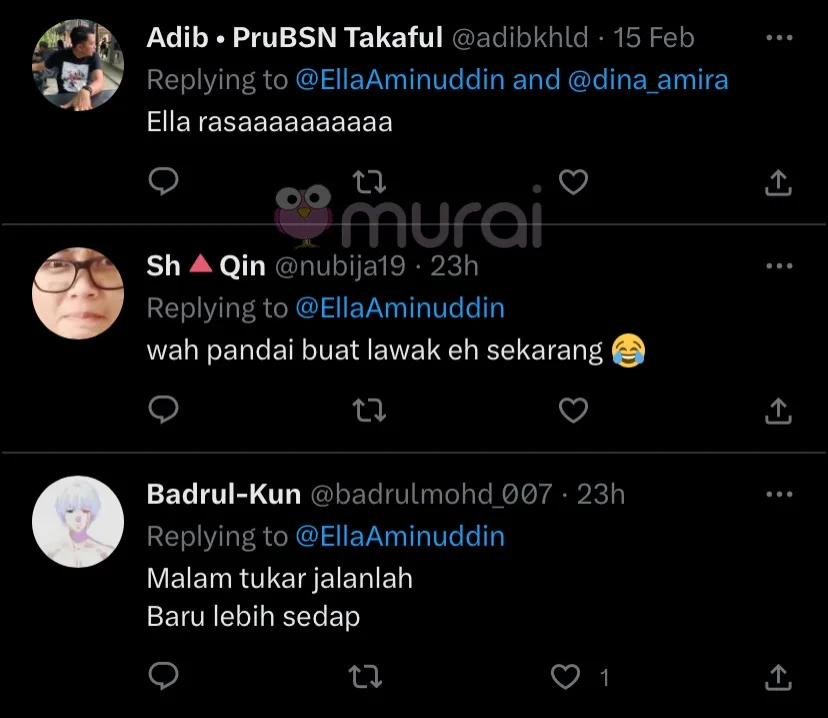Screen dimensions: 828x718
Task: View Adib's profile picture
Action: (78, 65)
